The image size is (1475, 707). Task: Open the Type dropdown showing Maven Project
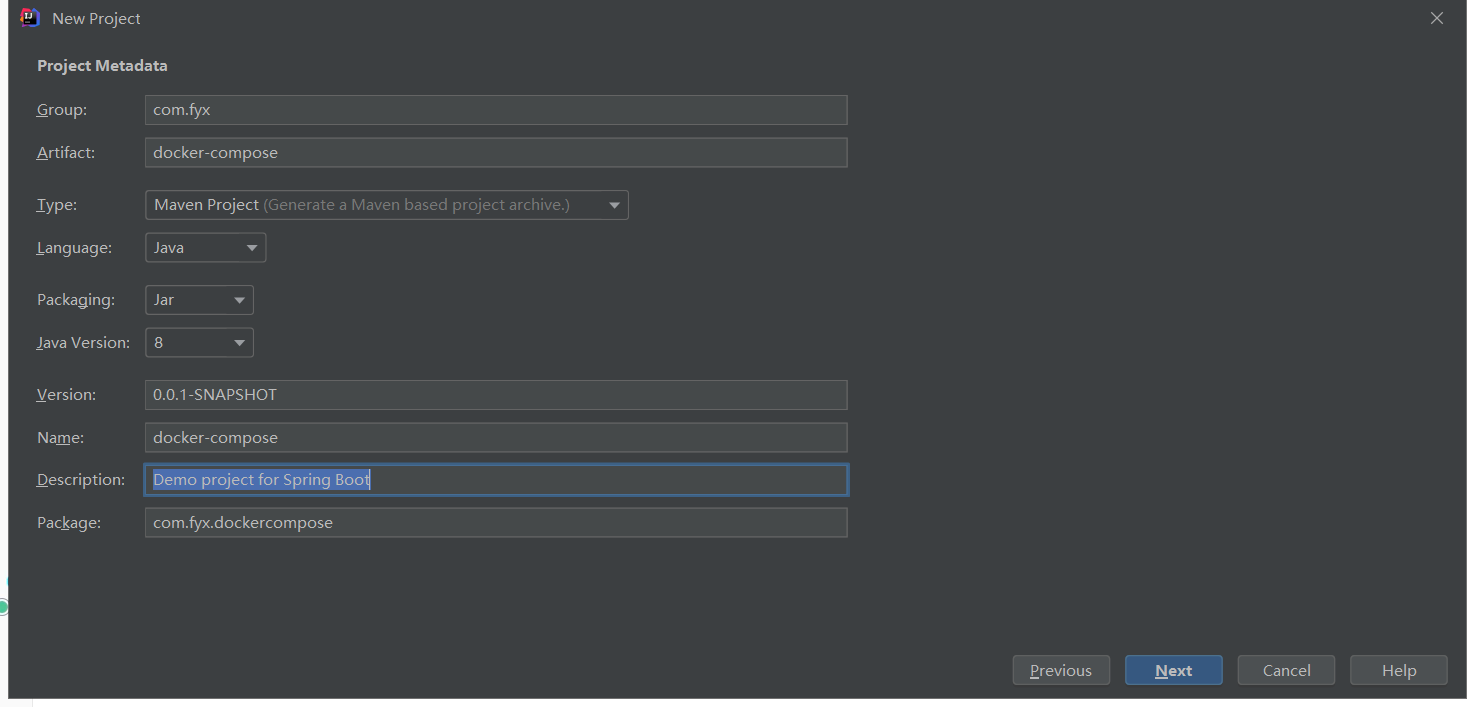(x=387, y=205)
